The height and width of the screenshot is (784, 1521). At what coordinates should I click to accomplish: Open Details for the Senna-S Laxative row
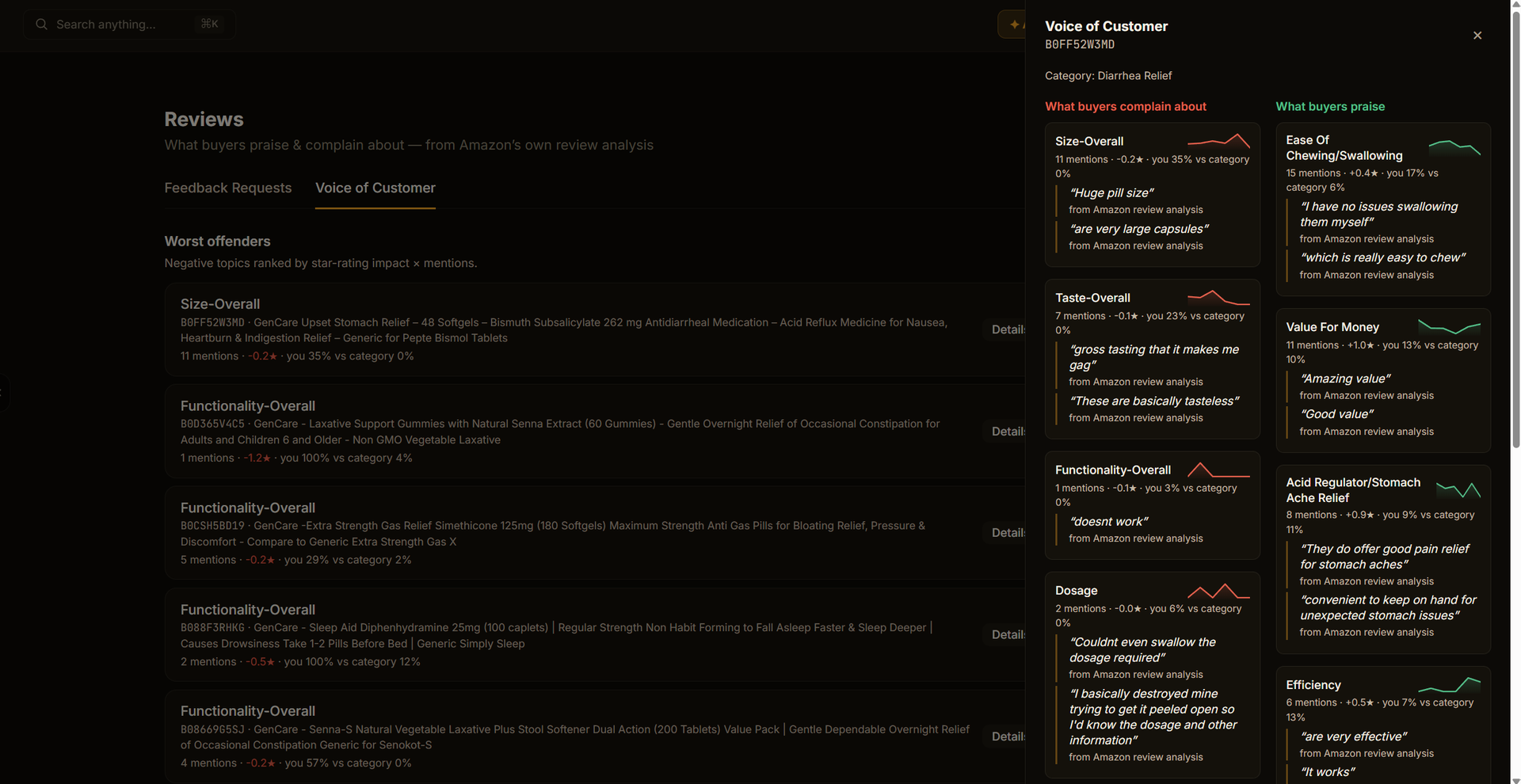1006,736
